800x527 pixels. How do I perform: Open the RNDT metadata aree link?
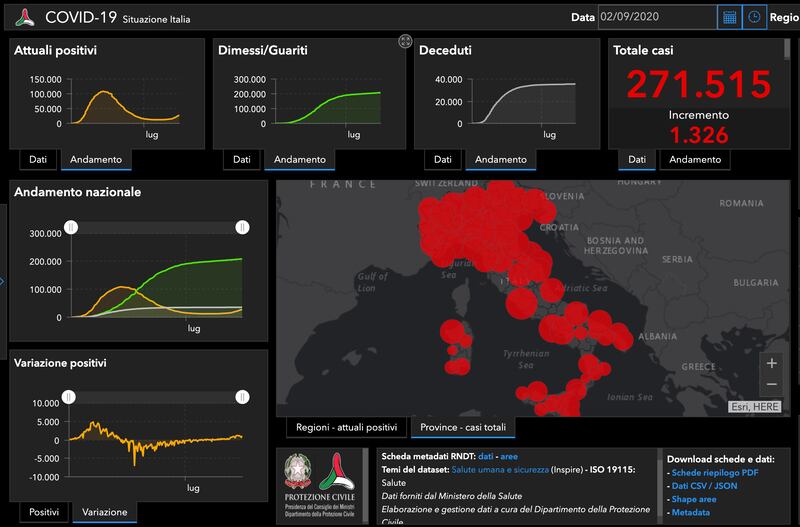[509, 457]
